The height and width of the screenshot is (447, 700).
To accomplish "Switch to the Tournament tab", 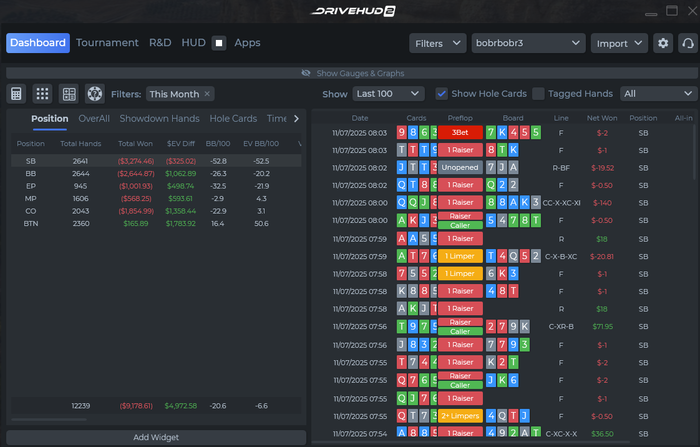I will pyautogui.click(x=107, y=43).
